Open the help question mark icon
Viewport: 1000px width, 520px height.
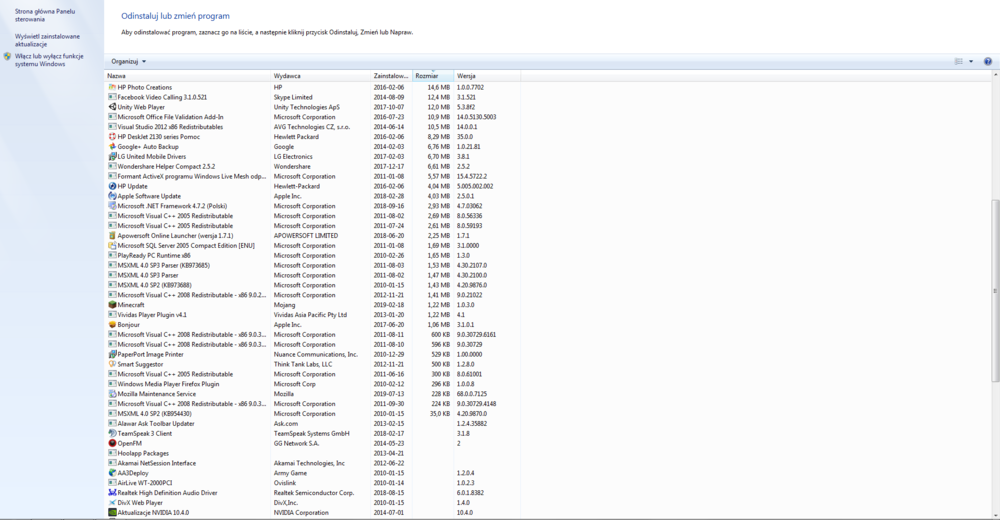point(987,61)
